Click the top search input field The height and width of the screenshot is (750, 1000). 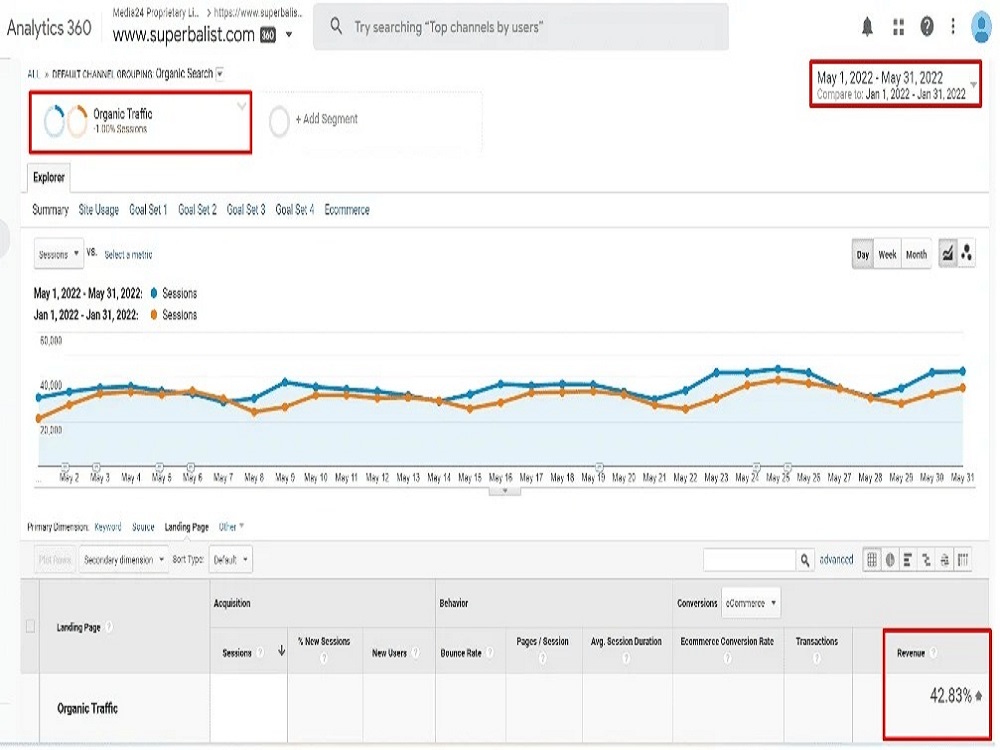point(520,27)
